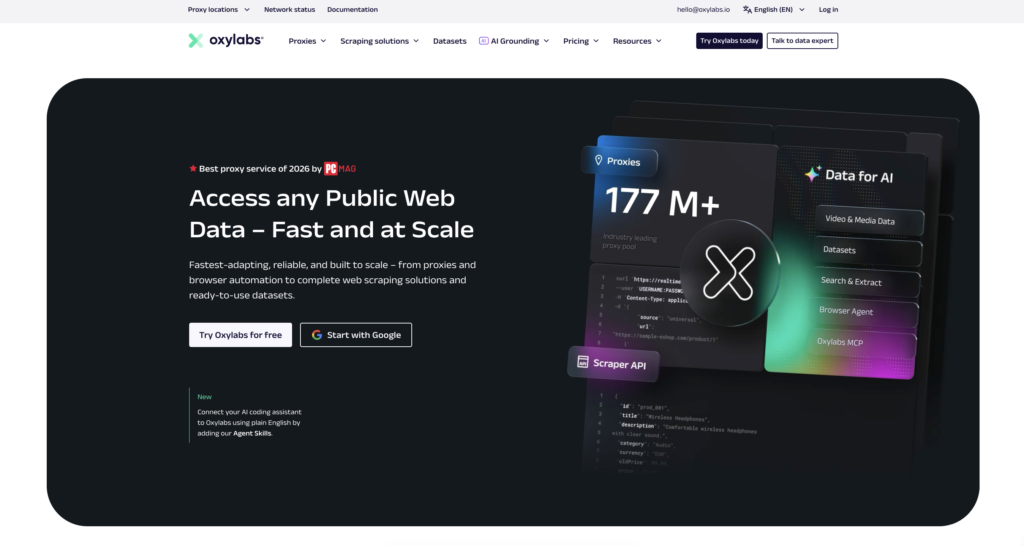The image size is (1024, 546).
Task: Select Video & Media Data card
Action: (869, 220)
